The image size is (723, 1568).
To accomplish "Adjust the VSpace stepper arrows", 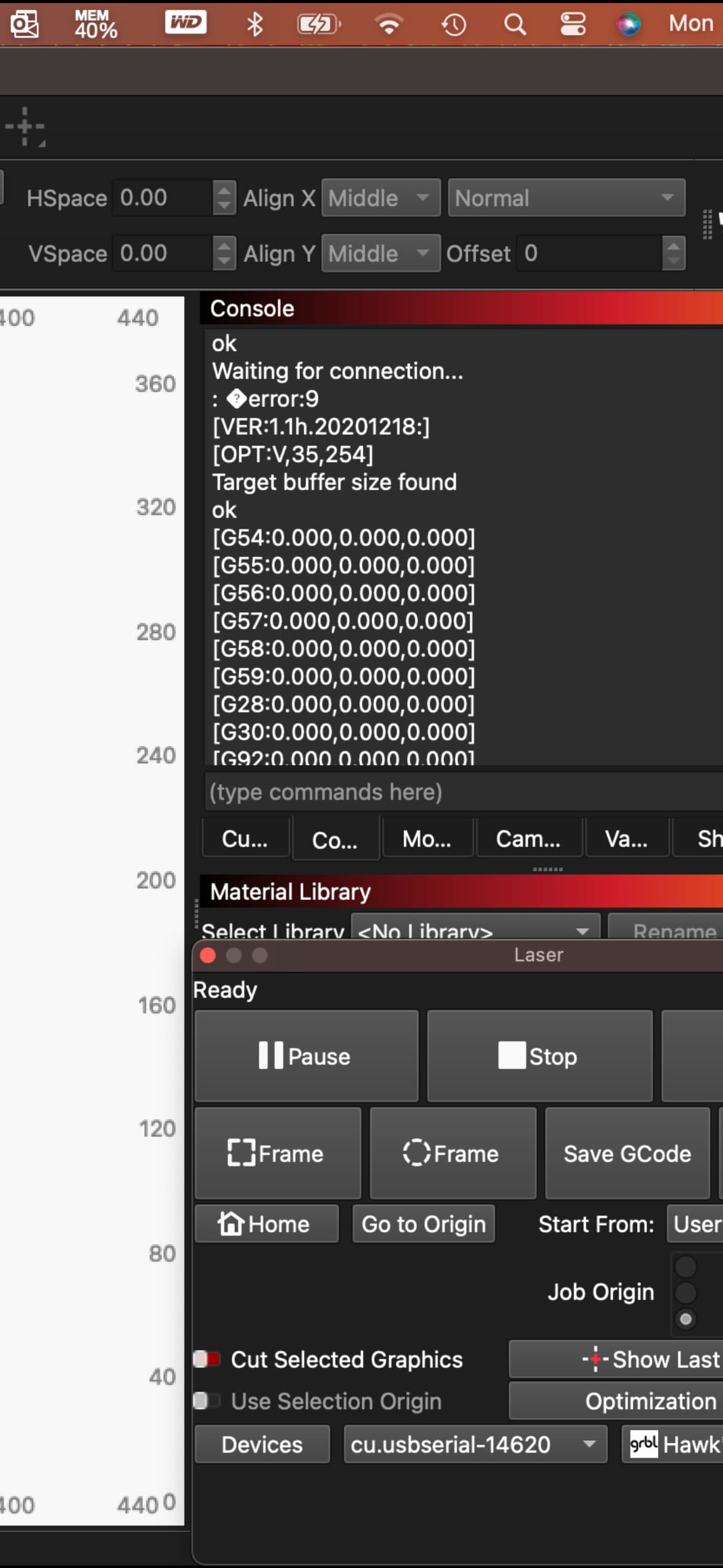I will (224, 253).
